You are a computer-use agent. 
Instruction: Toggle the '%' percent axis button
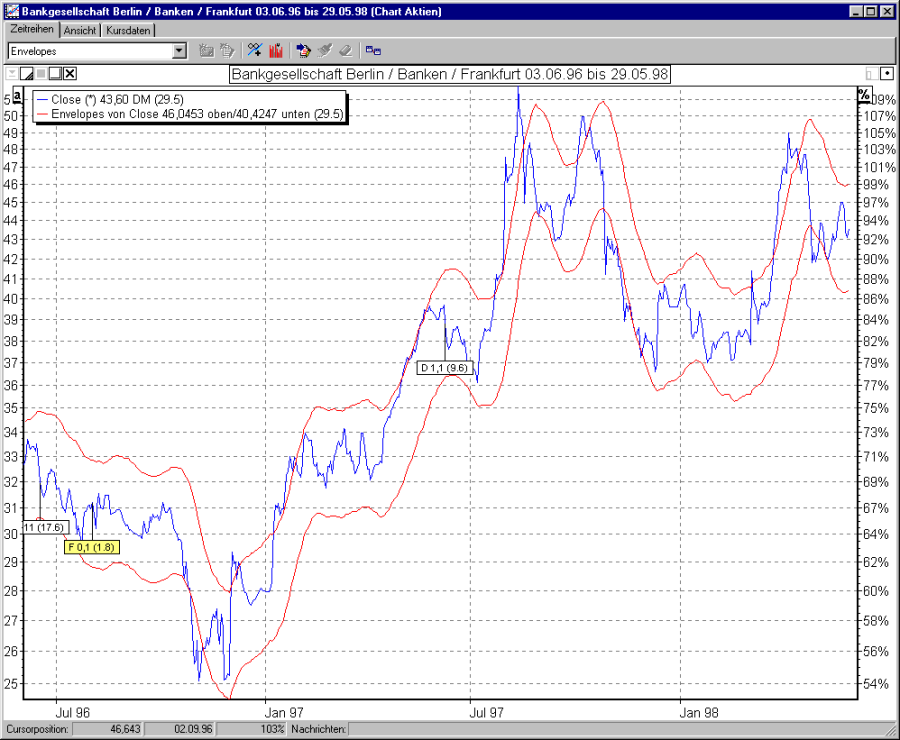864,94
